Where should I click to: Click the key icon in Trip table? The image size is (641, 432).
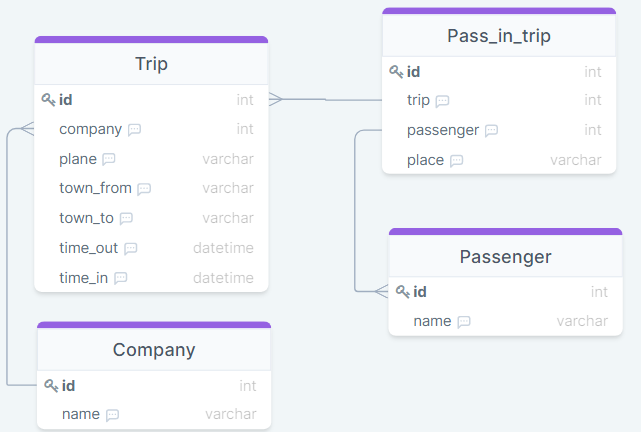pyautogui.click(x=48, y=100)
